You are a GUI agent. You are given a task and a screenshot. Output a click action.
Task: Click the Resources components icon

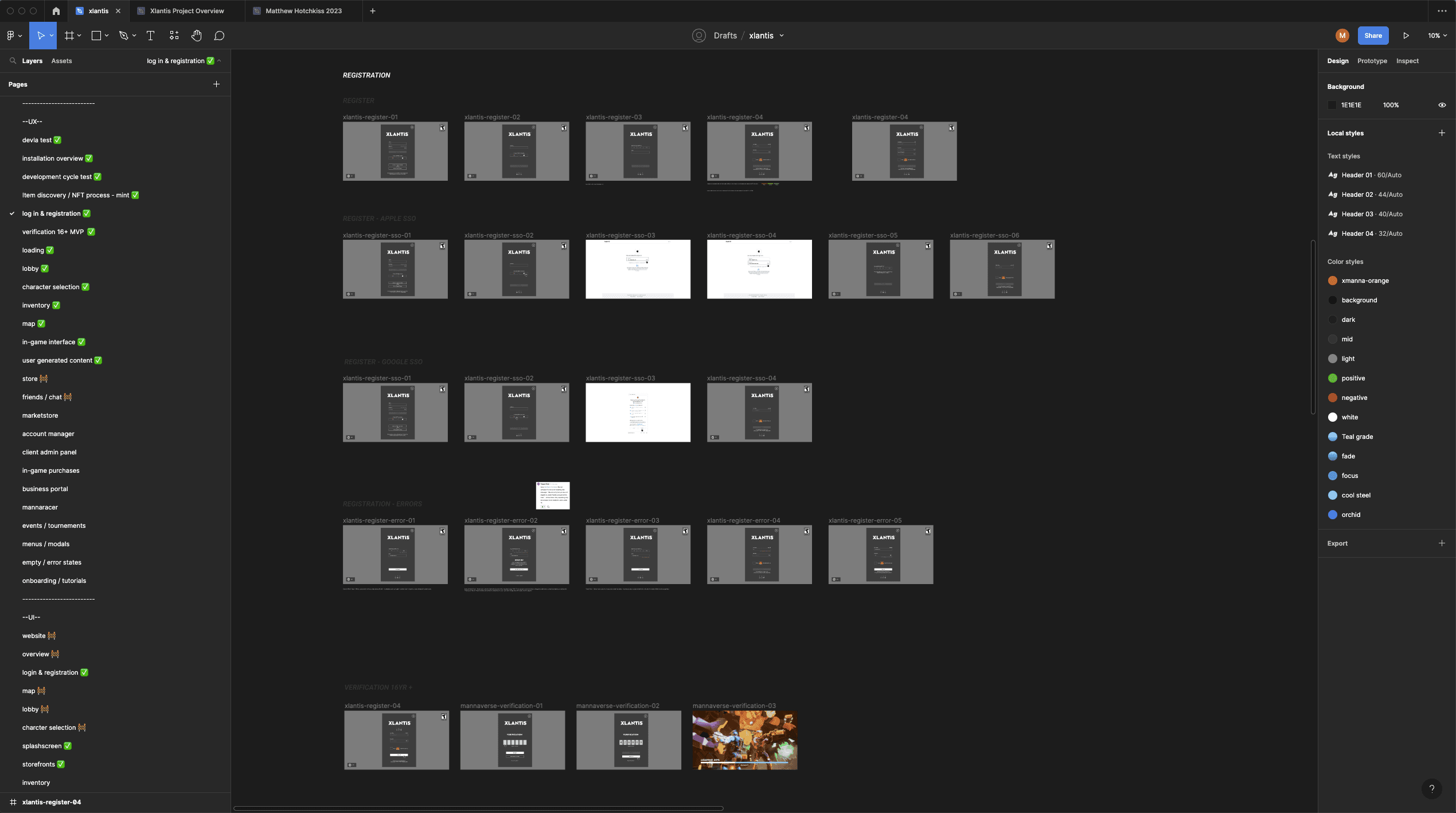click(174, 36)
